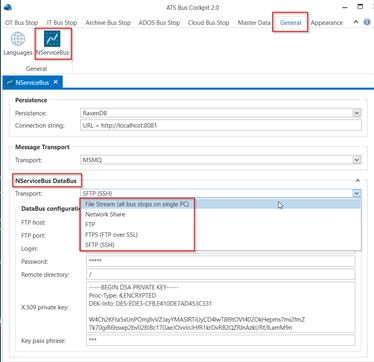Switch to the IT Bus Stop tab

coord(62,23)
